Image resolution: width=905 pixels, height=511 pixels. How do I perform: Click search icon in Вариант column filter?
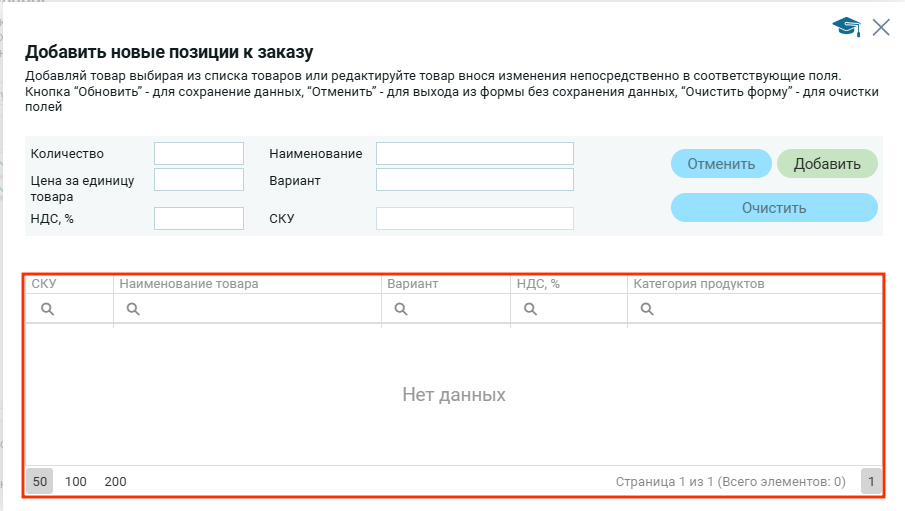401,310
